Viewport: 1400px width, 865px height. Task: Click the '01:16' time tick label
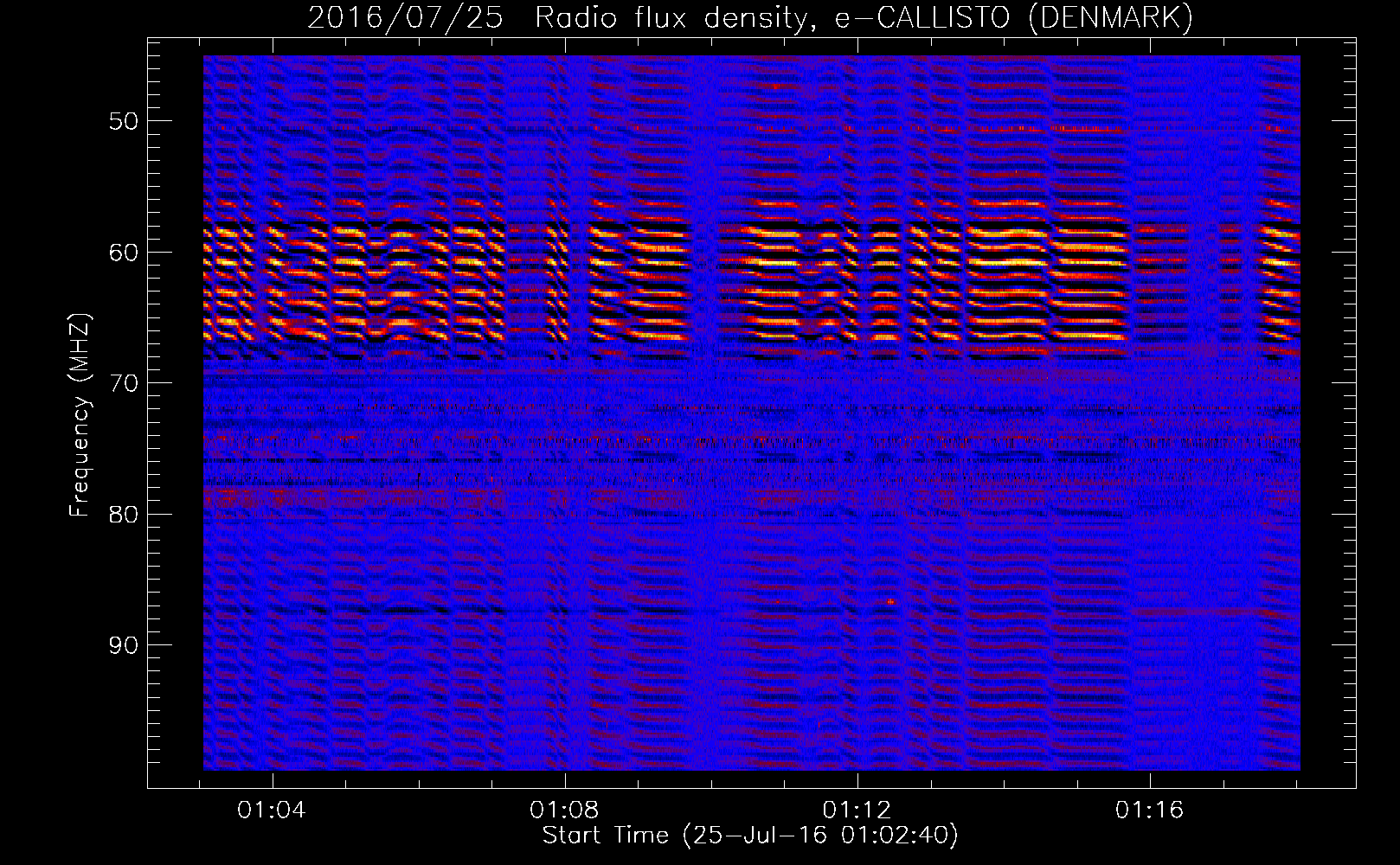[x=1149, y=811]
